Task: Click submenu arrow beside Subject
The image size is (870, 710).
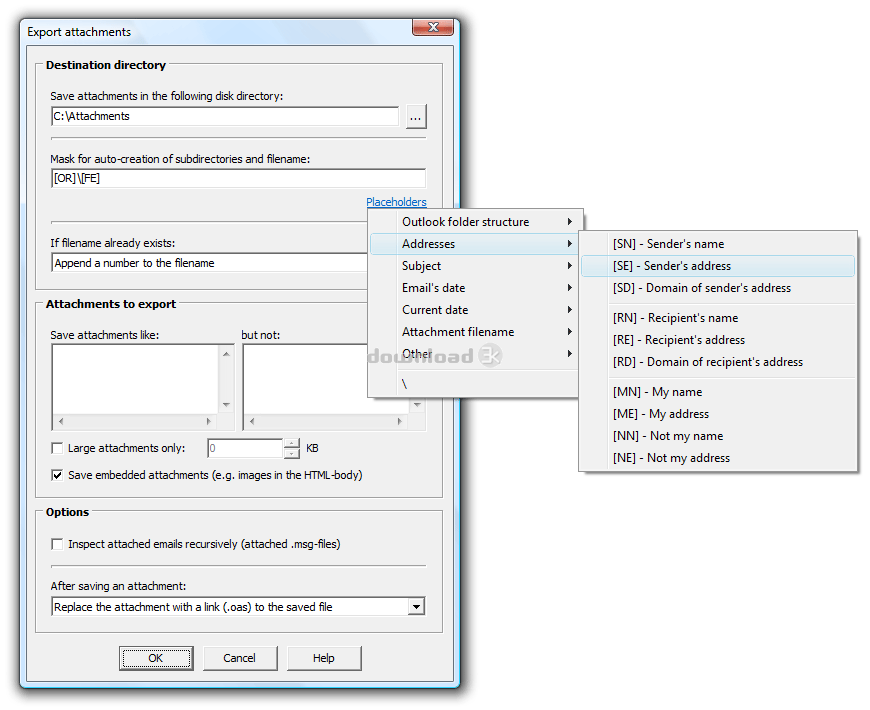Action: point(570,266)
